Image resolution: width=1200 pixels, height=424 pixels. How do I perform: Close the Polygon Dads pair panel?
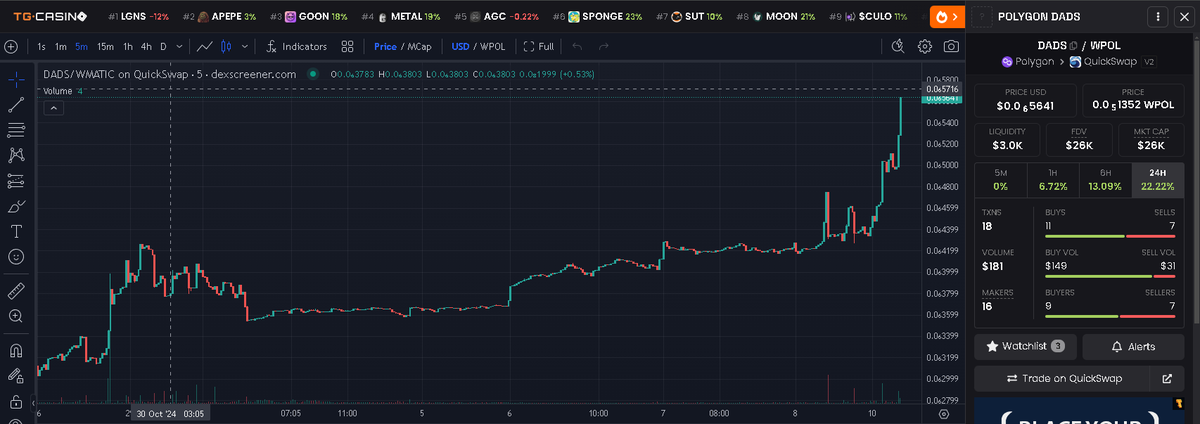point(1184,17)
